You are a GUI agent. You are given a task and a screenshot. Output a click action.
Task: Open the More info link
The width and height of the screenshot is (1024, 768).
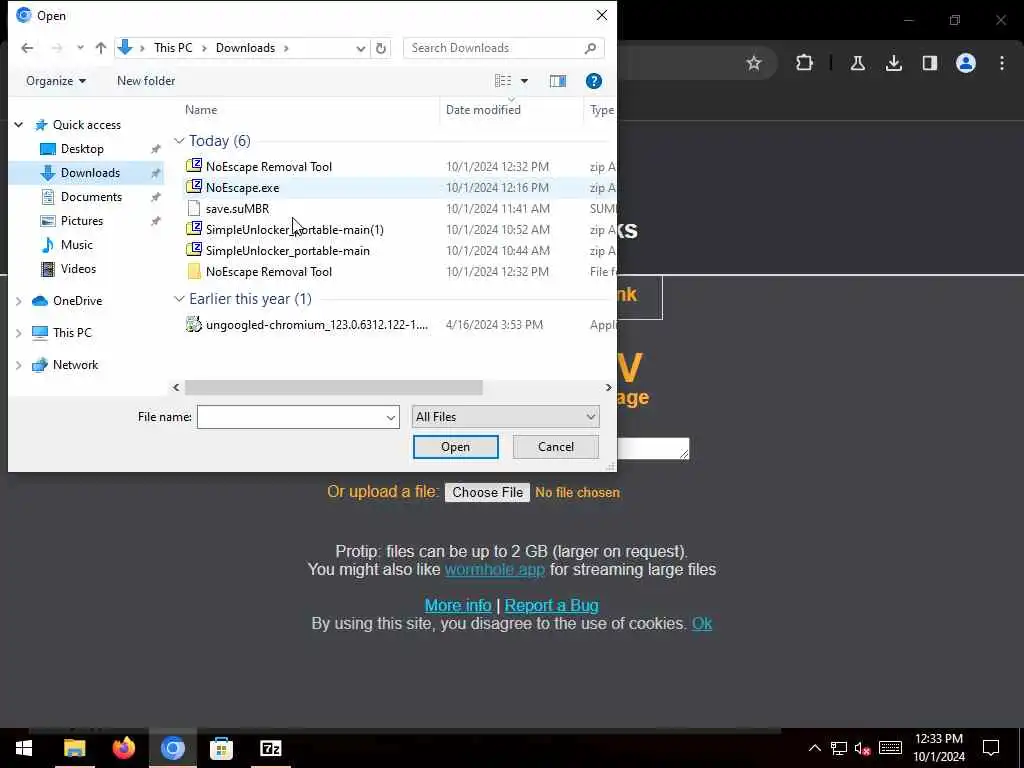[458, 605]
